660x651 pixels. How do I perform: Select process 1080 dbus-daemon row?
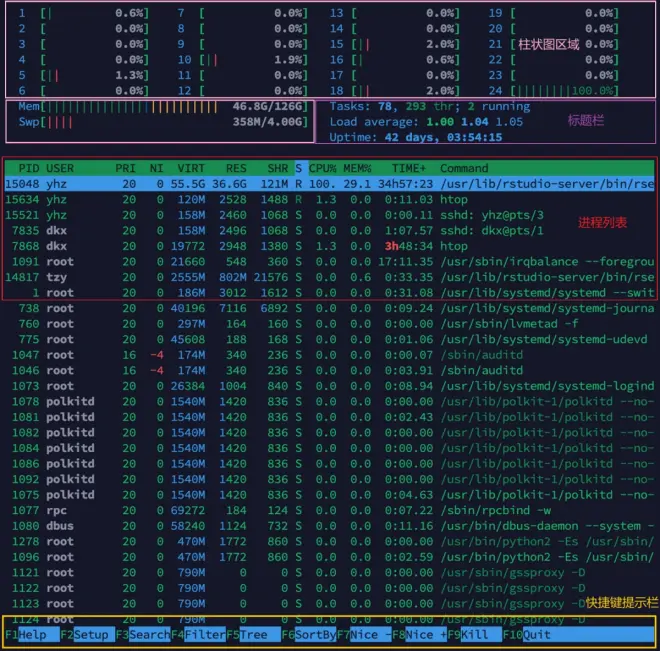pyautogui.click(x=330, y=526)
